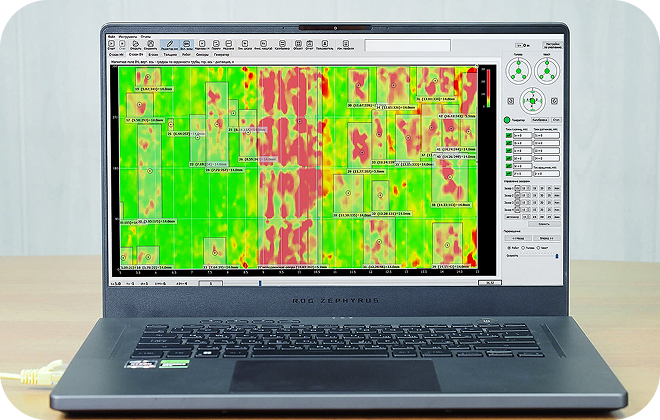Click the top-left circular sensor wheel diagram
Image resolution: width=660 pixels, height=420 pixels.
(517, 70)
